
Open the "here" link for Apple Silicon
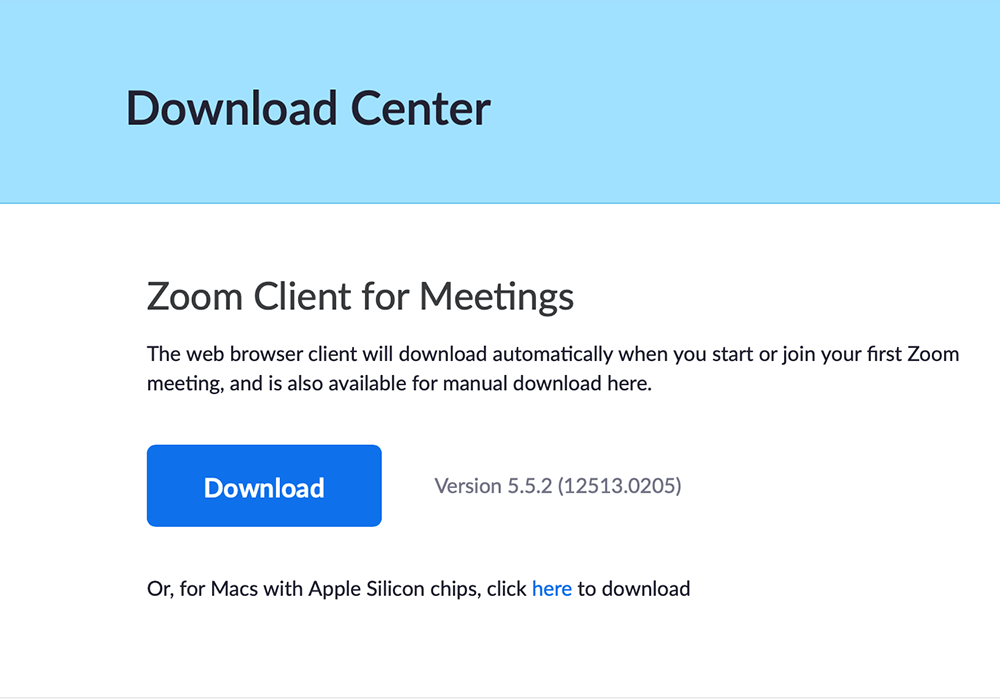coord(551,588)
